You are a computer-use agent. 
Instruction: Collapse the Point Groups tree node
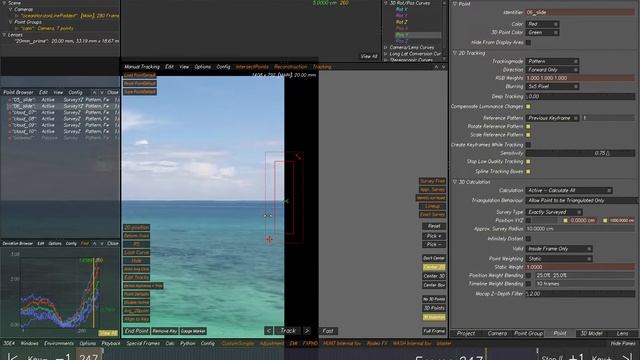point(11,22)
